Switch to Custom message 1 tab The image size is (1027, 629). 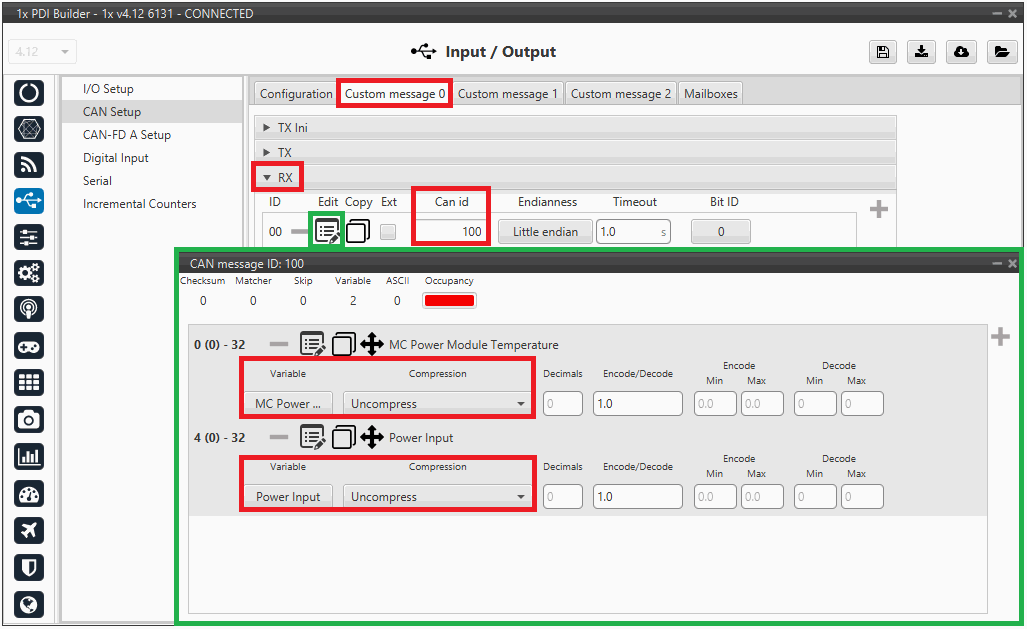click(508, 94)
